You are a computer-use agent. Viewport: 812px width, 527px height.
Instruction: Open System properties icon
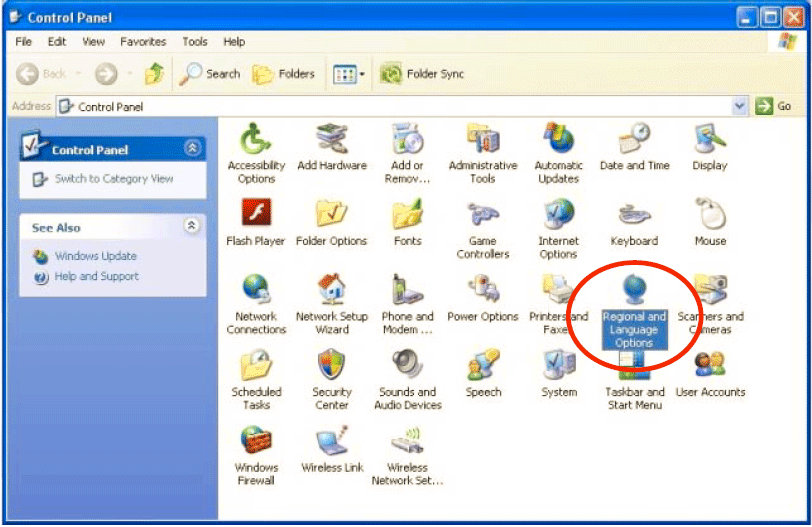click(558, 365)
